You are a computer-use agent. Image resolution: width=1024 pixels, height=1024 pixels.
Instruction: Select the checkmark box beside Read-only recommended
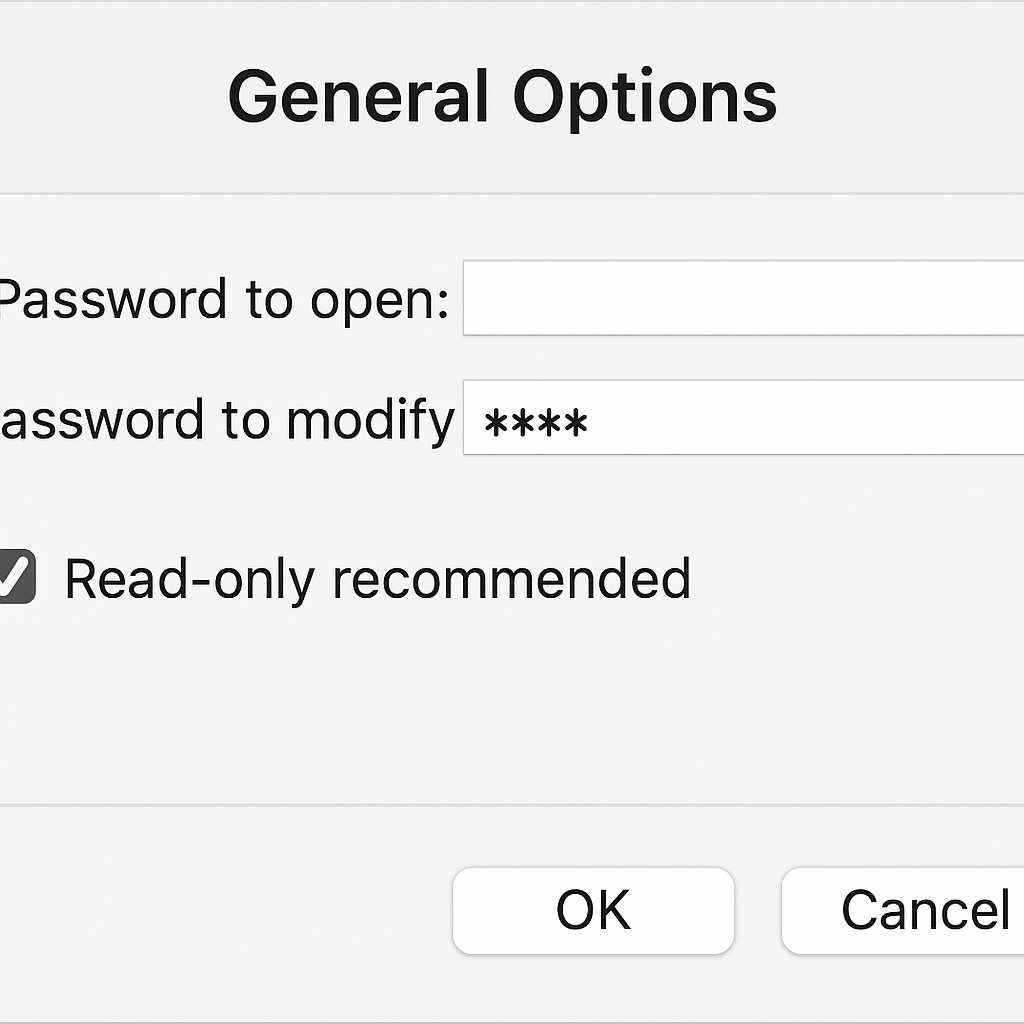tap(14, 578)
